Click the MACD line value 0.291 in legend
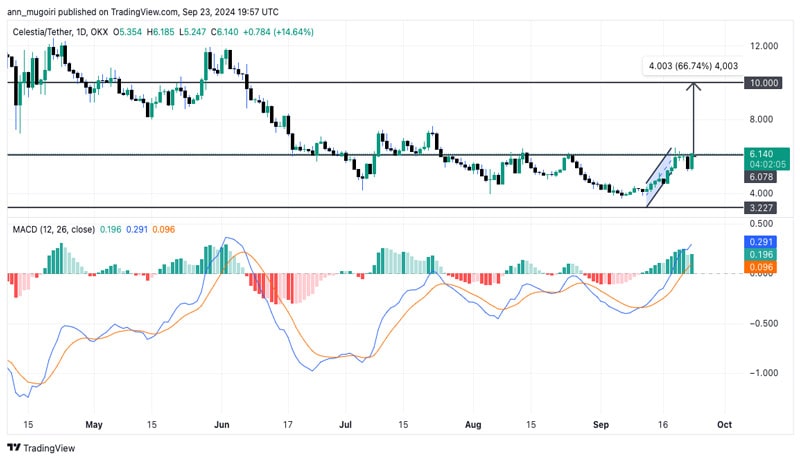Viewport: 800px width, 460px height. point(137,229)
